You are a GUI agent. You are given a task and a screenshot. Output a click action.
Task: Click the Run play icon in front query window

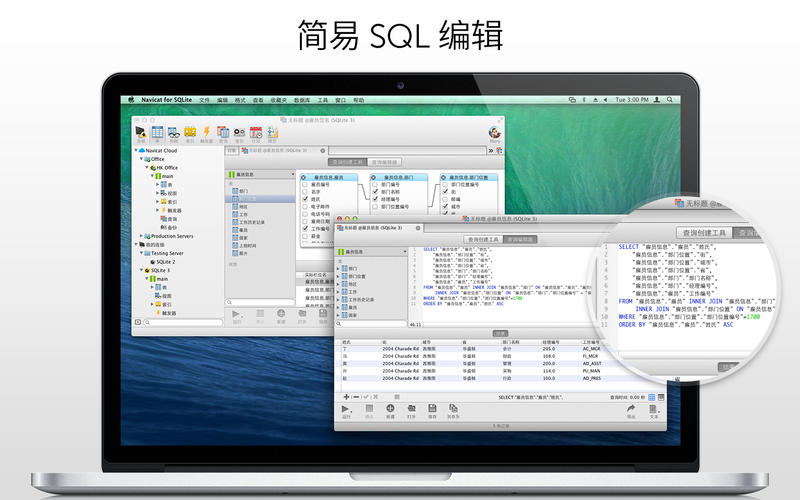[346, 409]
